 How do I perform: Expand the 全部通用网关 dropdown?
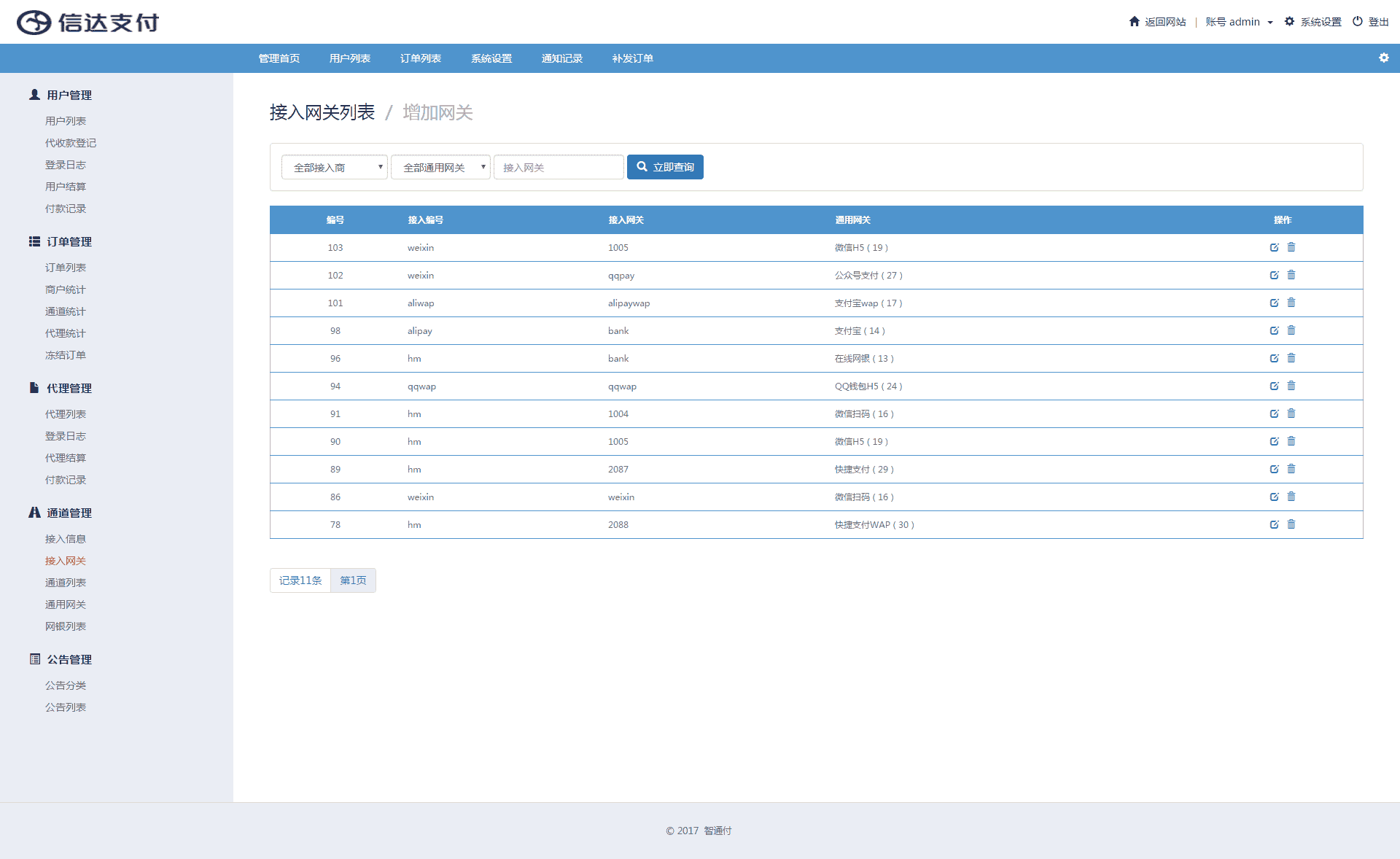pos(440,167)
